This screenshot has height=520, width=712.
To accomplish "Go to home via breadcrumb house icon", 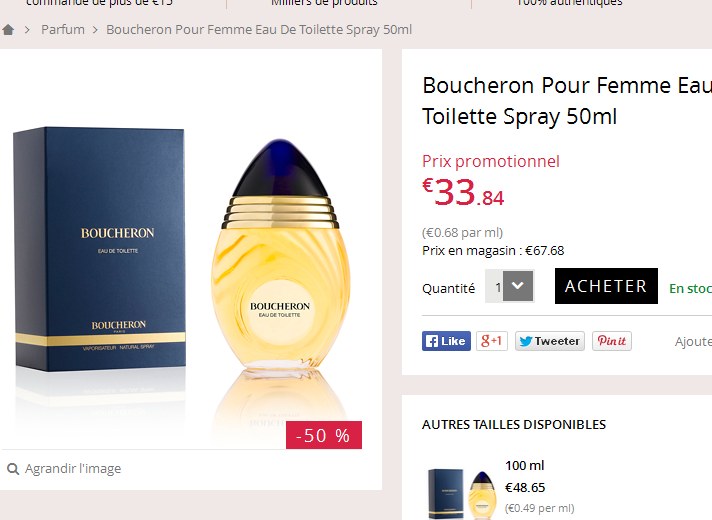I will point(8,30).
